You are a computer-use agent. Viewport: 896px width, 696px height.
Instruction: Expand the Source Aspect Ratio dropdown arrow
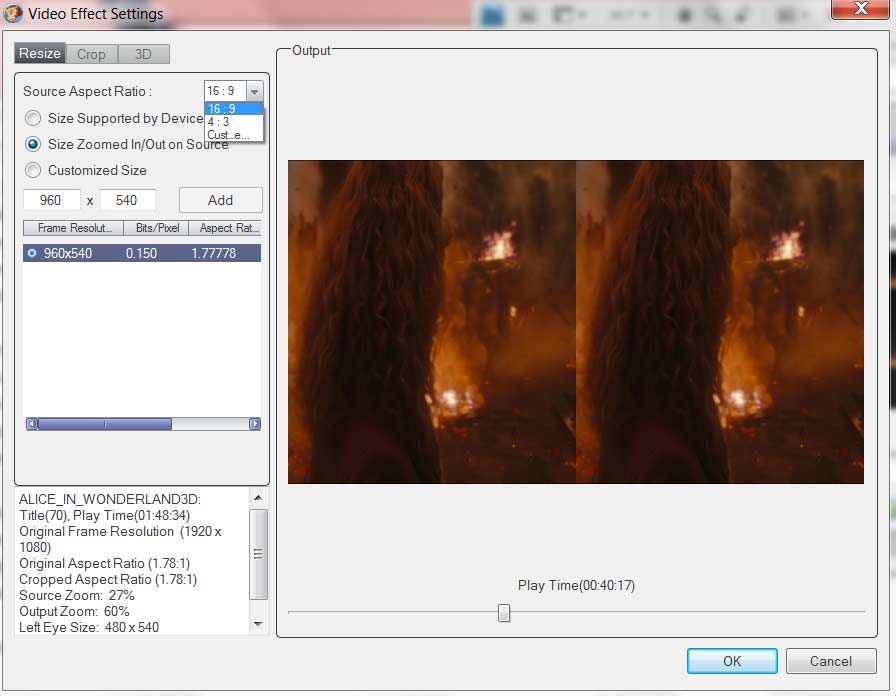(254, 91)
